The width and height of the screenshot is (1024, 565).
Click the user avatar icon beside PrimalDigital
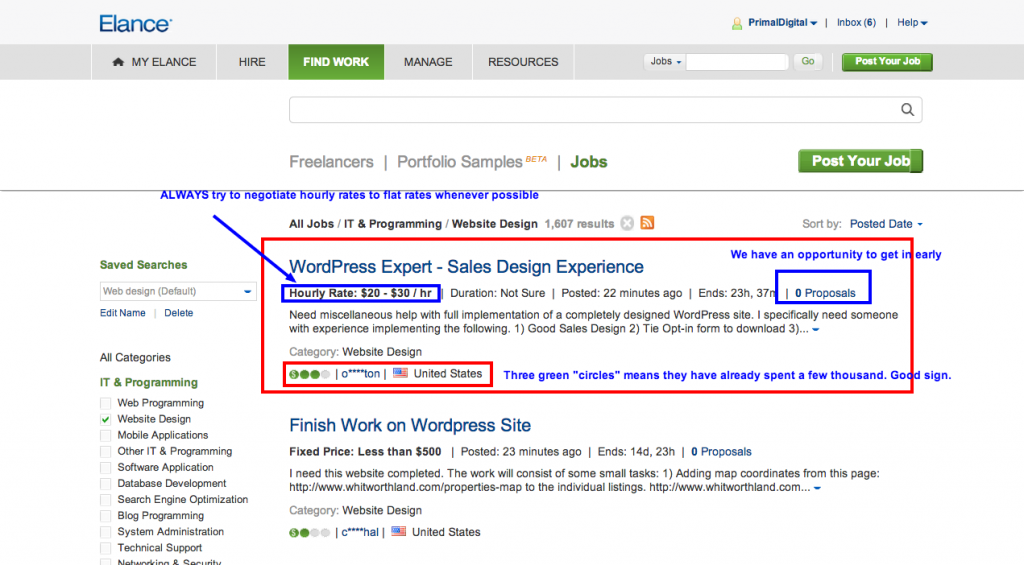(738, 23)
